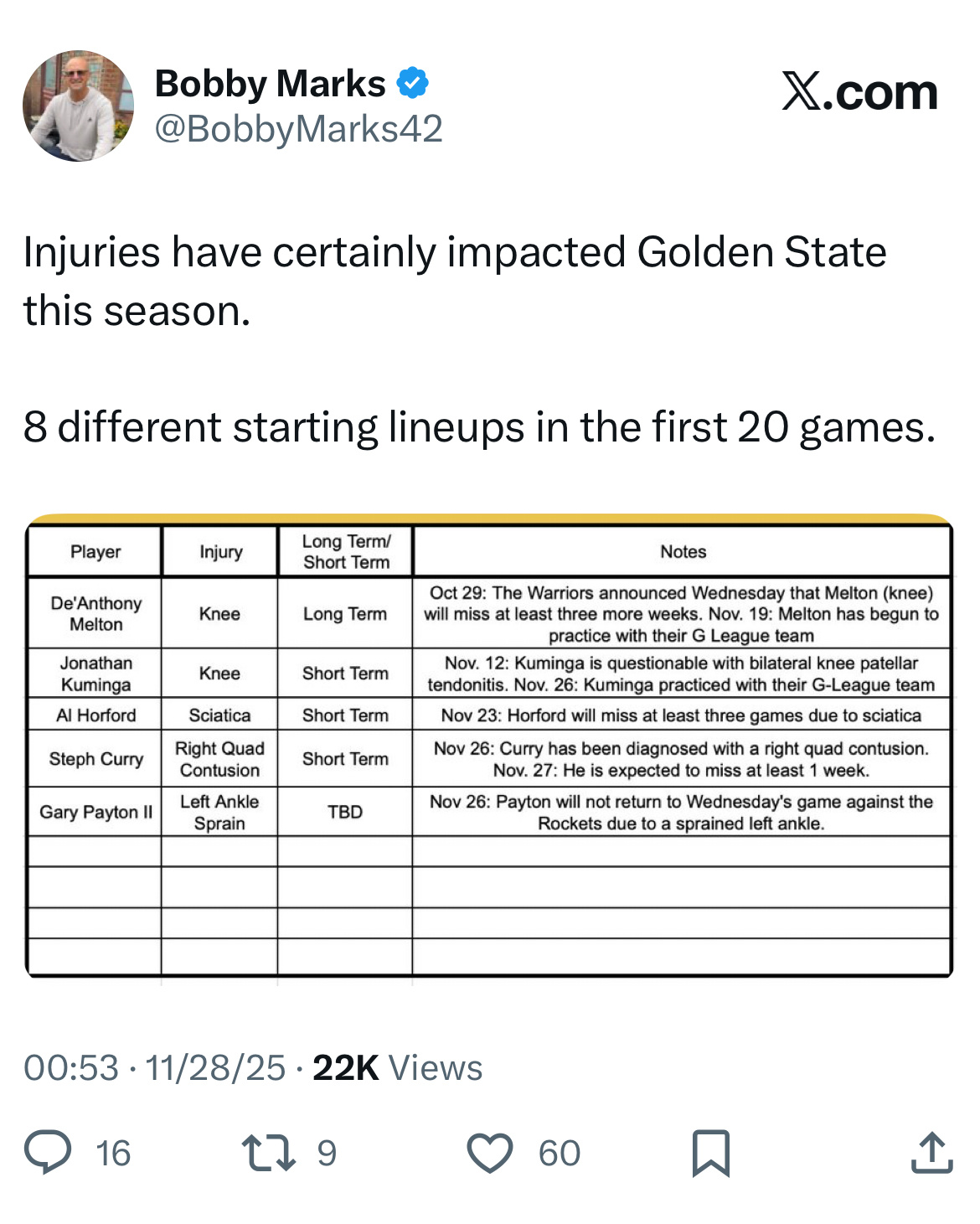980x1224 pixels.
Task: Click the De'Anthony Melton table cell
Action: [95, 614]
